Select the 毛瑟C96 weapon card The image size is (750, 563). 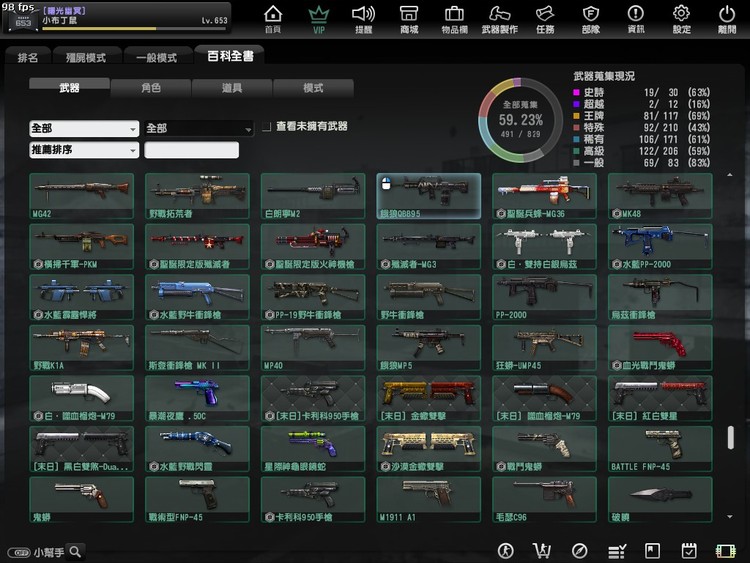pyautogui.click(x=544, y=499)
